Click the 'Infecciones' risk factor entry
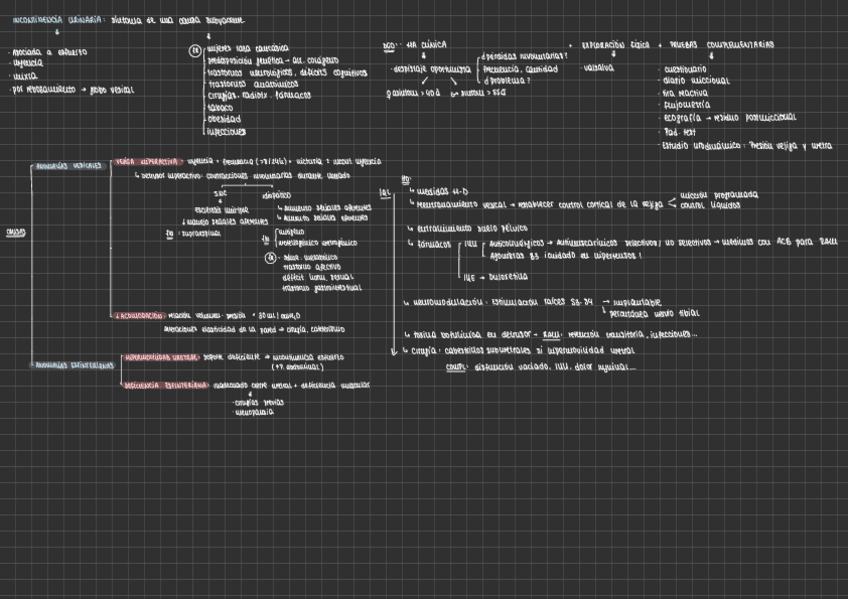Image resolution: width=848 pixels, height=599 pixels. [227, 130]
